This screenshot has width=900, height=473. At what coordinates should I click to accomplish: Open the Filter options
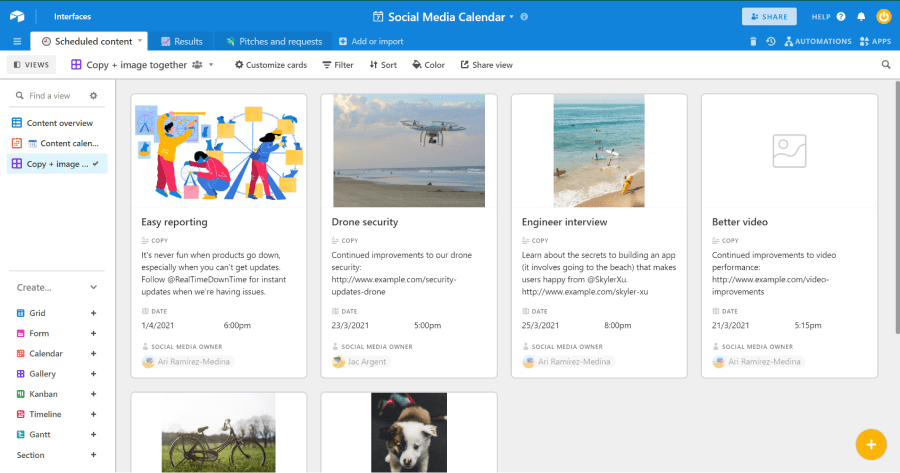338,65
